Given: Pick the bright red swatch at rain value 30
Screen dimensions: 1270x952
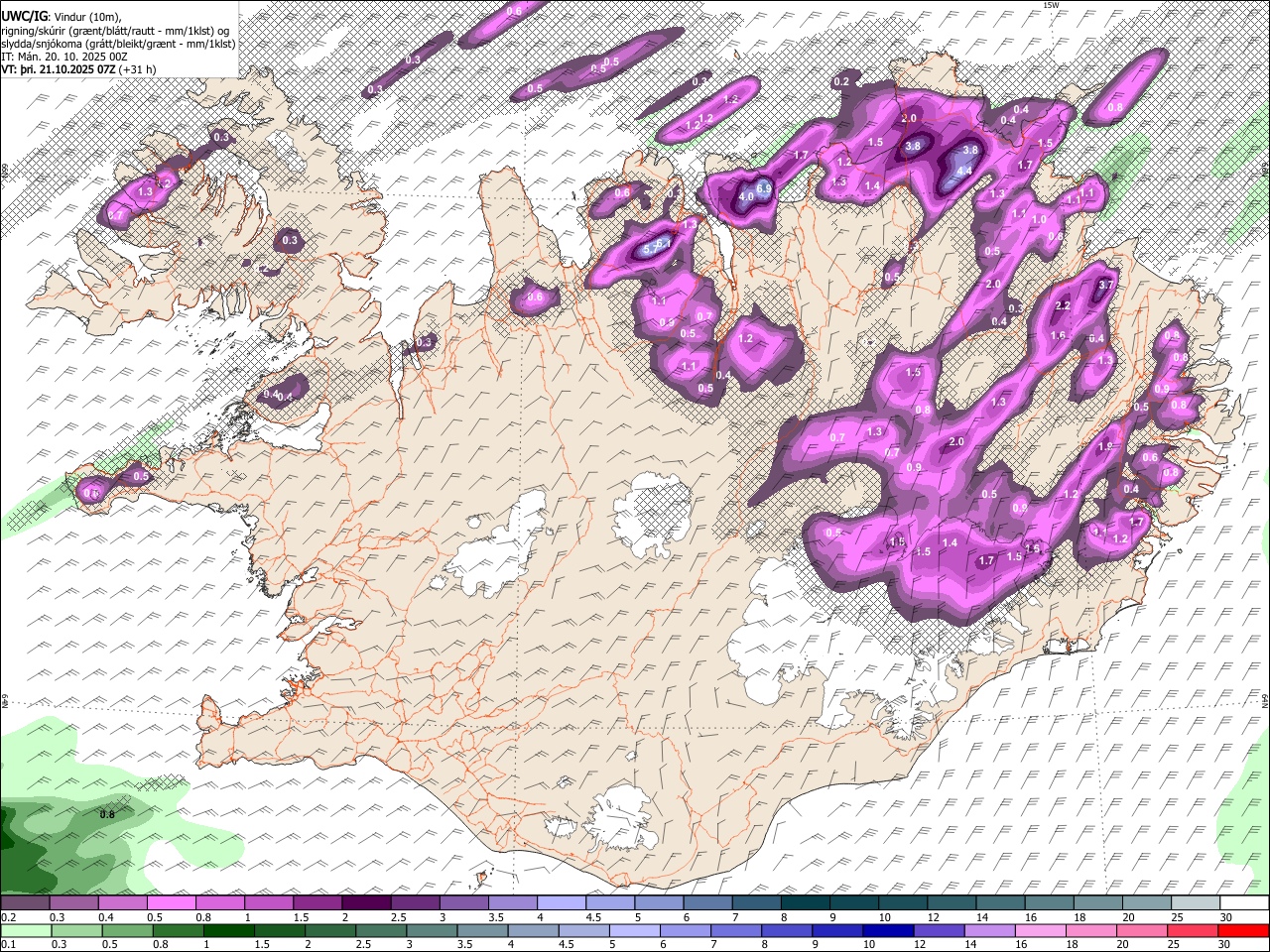Looking at the screenshot, I should click(x=1242, y=930).
